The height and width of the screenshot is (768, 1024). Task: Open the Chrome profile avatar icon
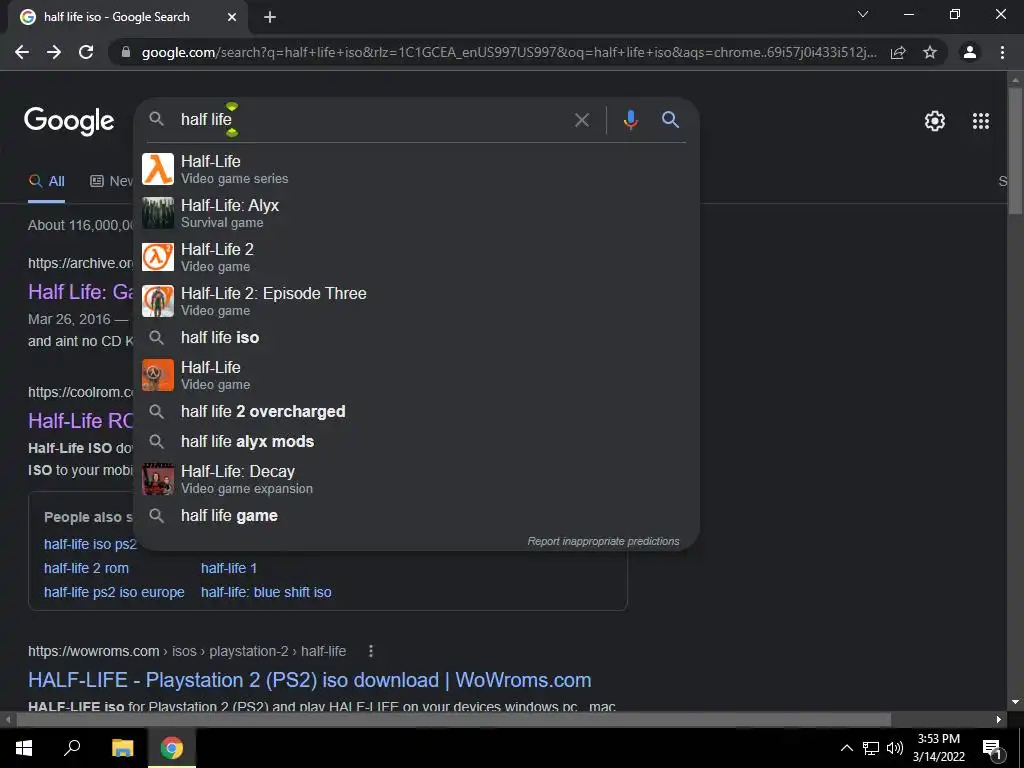click(970, 52)
